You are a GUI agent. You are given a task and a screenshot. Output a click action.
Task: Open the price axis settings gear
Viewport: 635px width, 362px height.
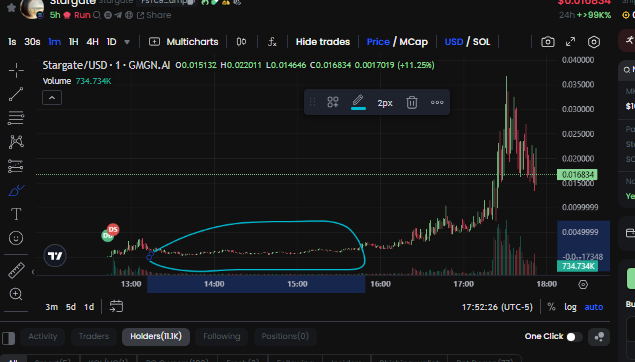(583, 285)
